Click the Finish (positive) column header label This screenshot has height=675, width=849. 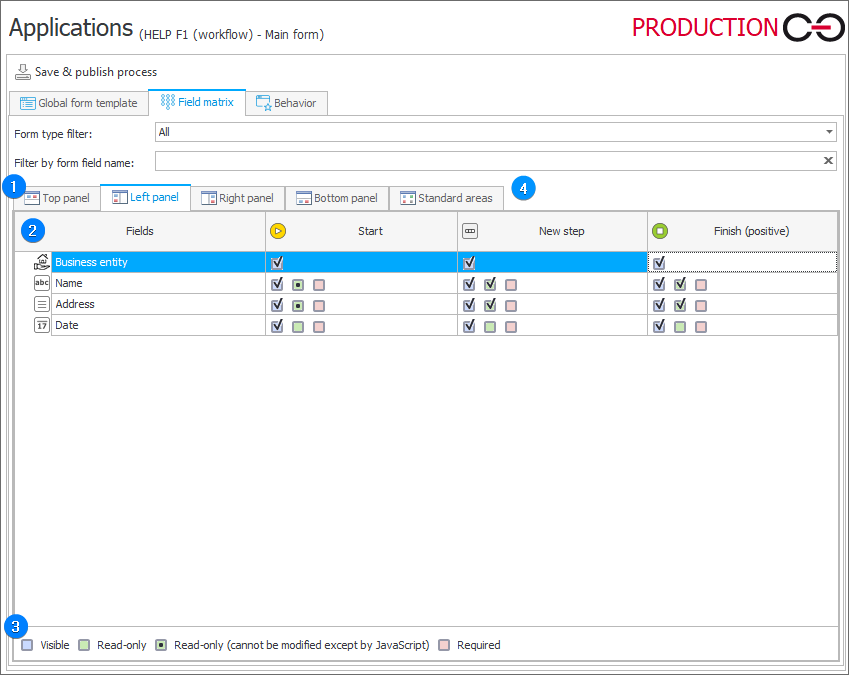[x=752, y=231]
